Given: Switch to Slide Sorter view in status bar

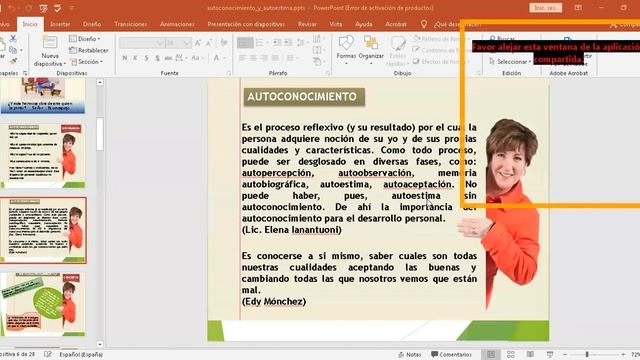Looking at the screenshot, I should point(510,355).
